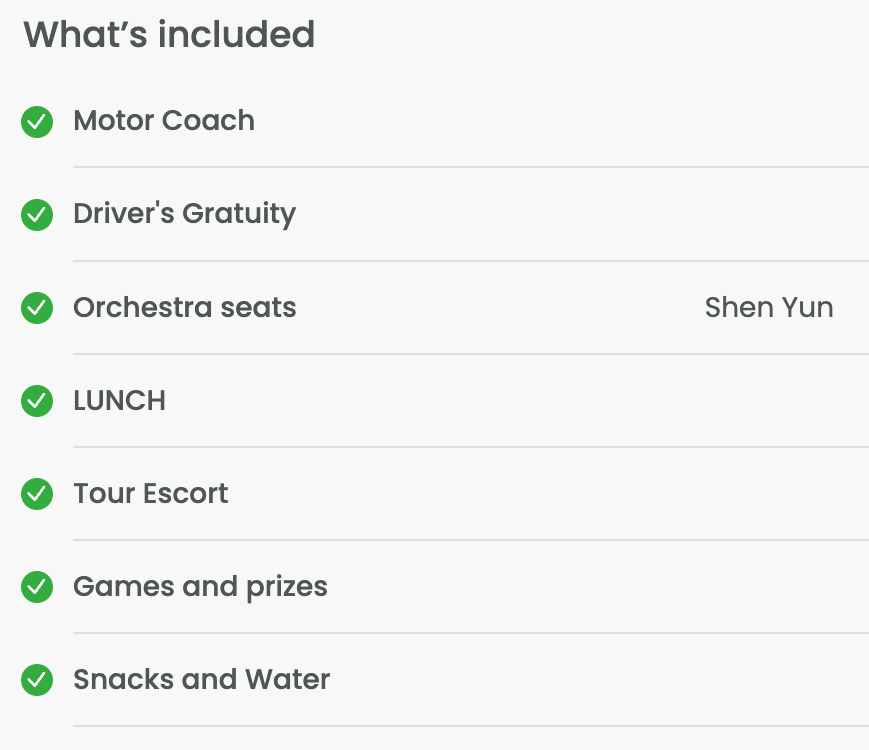This screenshot has width=869, height=750.
Task: Click the divider line below LUNCH
Action: [470, 446]
